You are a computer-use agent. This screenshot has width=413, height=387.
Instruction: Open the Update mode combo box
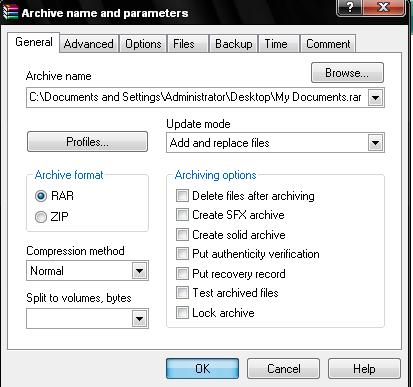(275, 143)
